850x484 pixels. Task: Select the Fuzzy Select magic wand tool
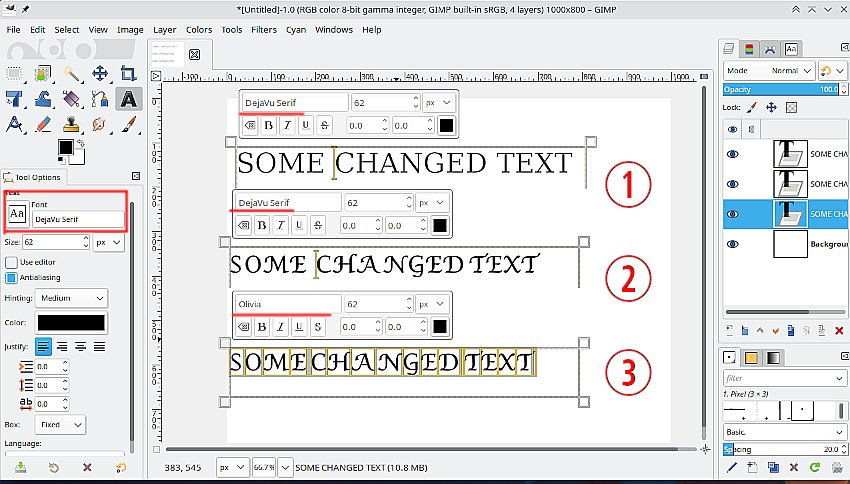(x=72, y=73)
